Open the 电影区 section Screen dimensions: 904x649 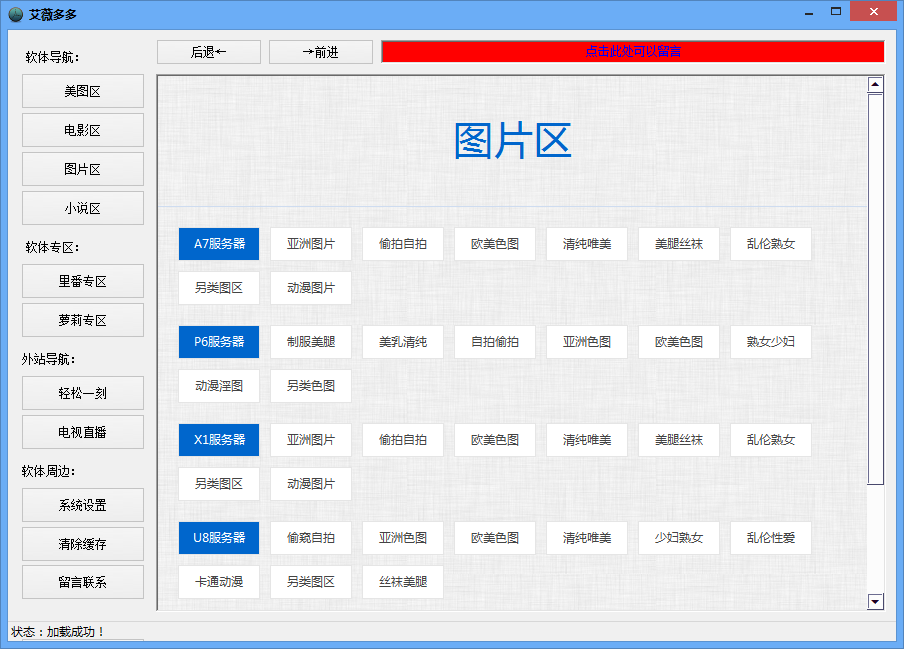point(83,130)
